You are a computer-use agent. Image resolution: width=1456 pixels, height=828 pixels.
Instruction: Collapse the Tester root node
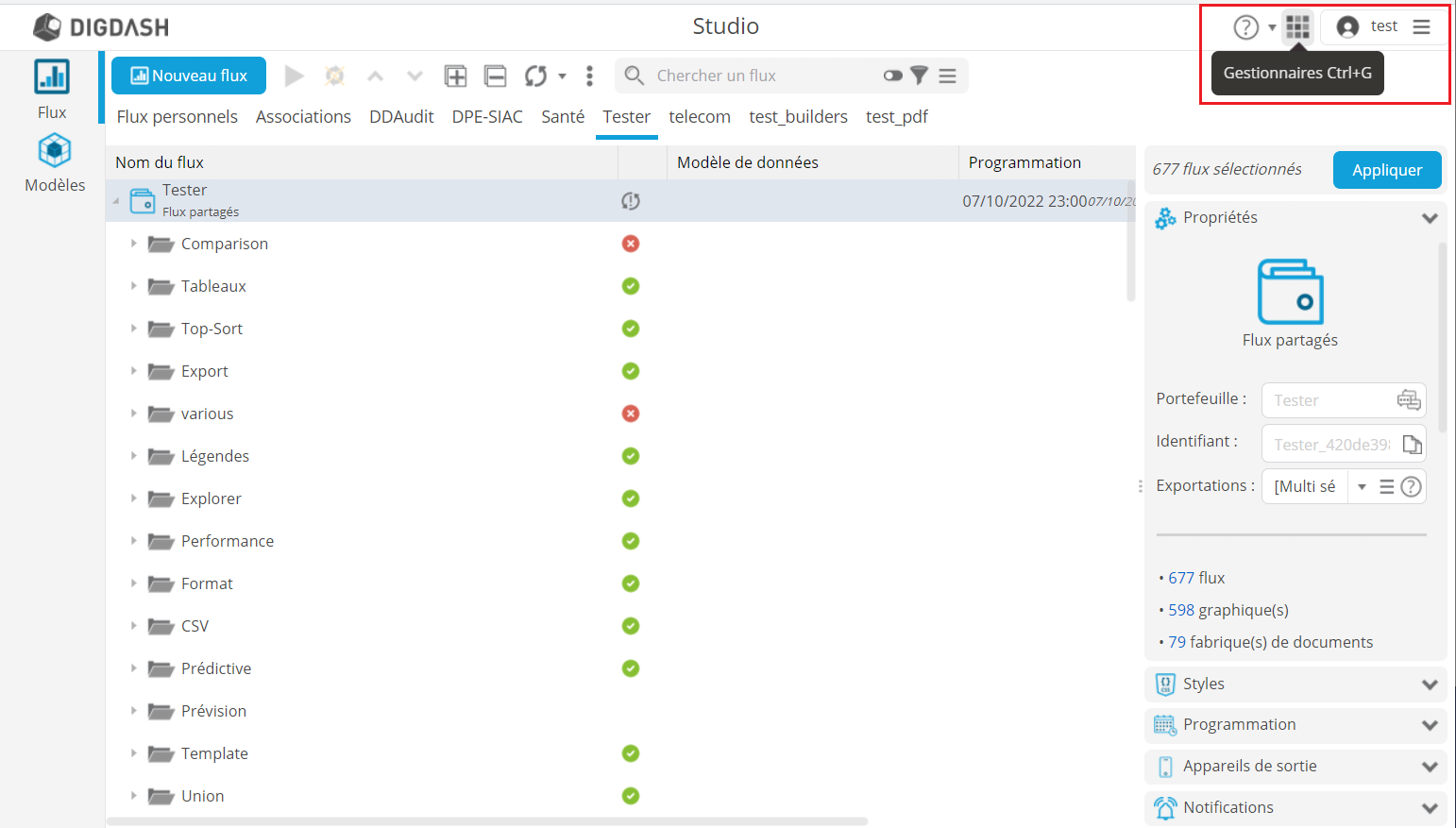coord(116,200)
